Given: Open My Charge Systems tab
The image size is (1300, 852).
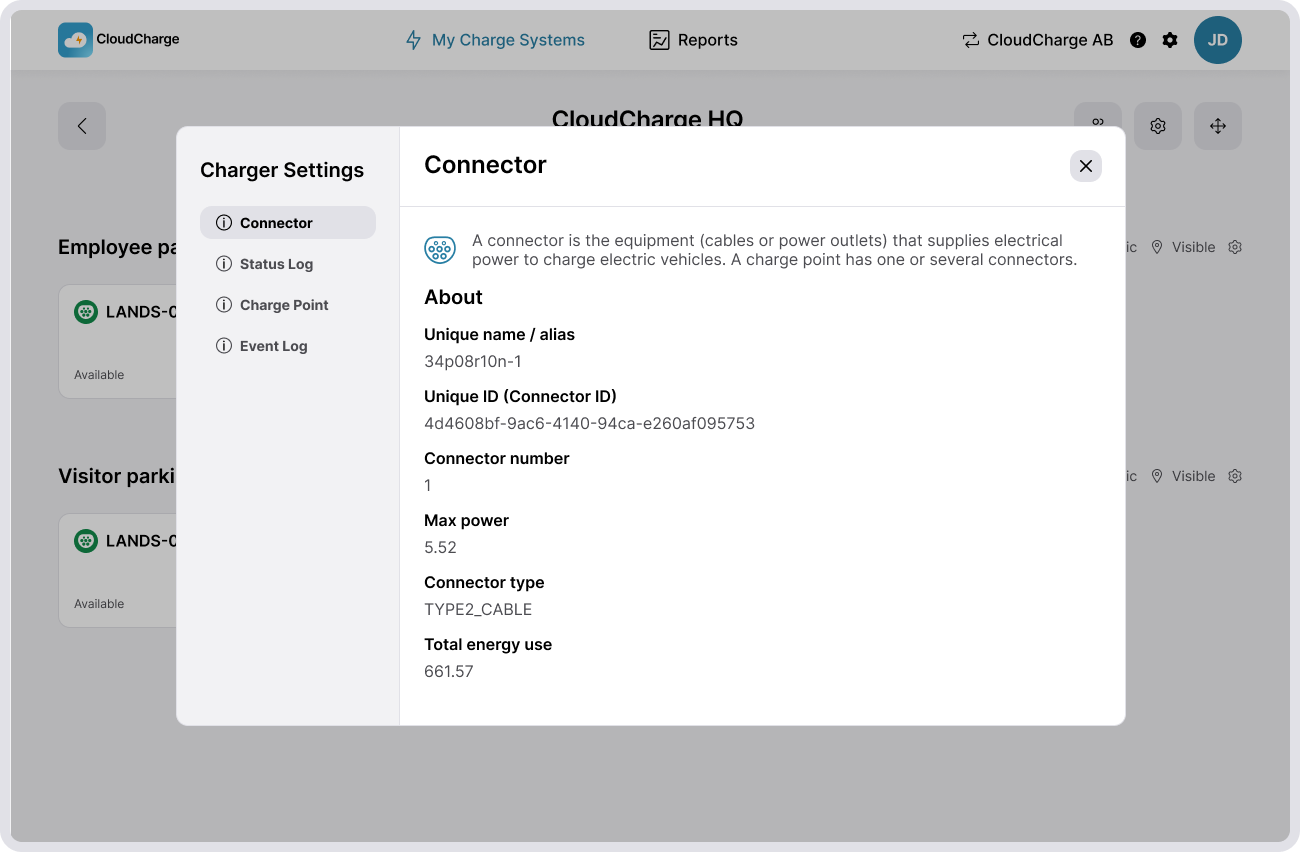Looking at the screenshot, I should 495,40.
